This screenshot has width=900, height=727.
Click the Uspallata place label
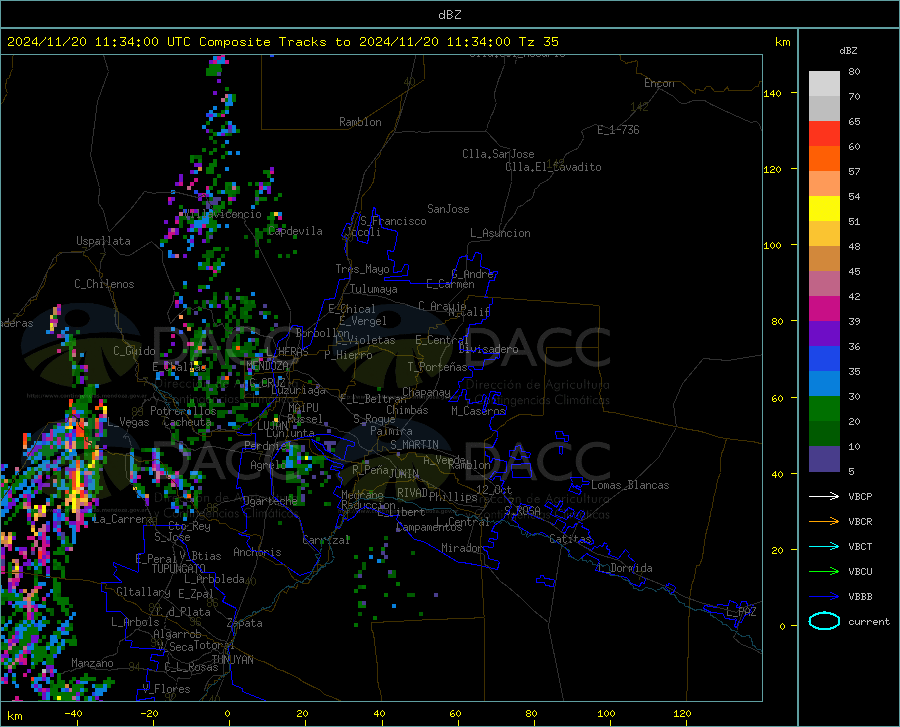tap(103, 241)
